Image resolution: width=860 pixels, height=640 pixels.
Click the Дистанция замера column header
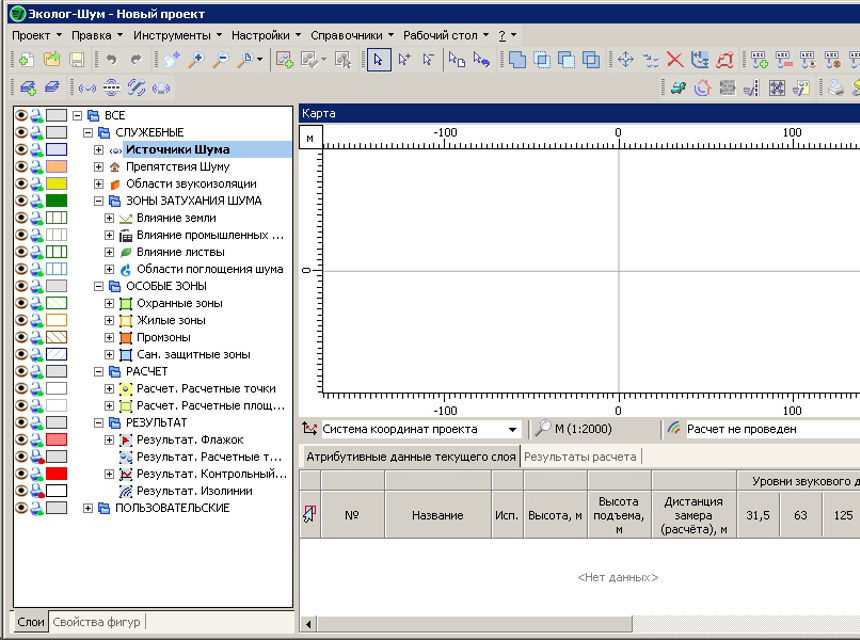click(x=694, y=515)
